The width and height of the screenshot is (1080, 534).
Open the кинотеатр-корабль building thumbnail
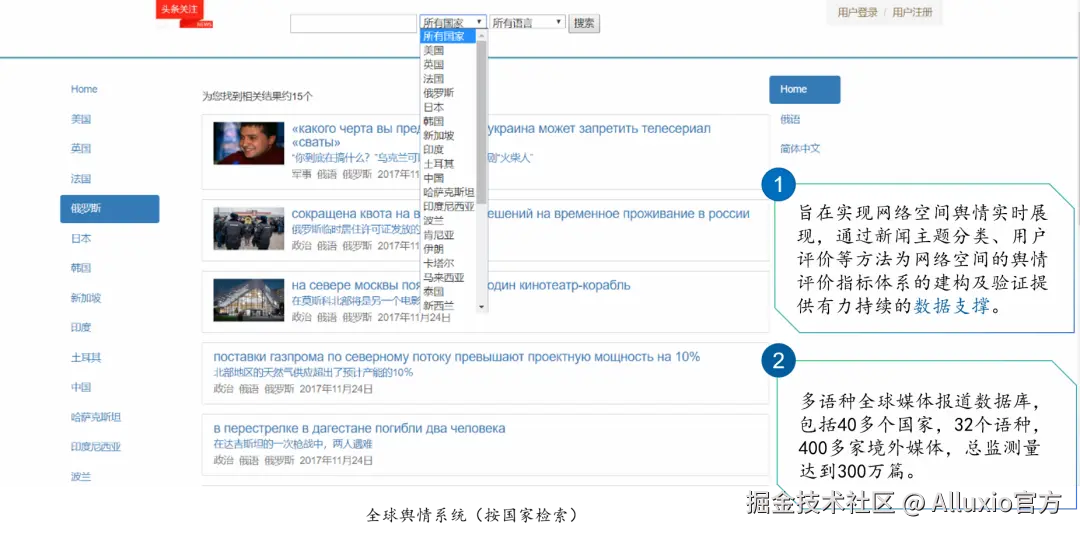pos(249,300)
